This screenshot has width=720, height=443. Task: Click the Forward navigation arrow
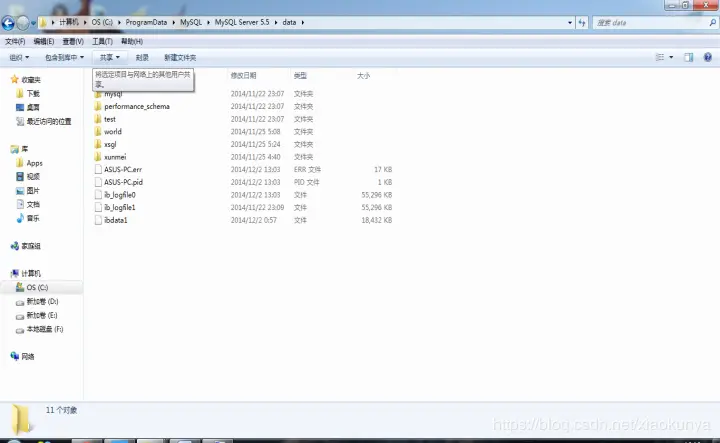pos(22,22)
